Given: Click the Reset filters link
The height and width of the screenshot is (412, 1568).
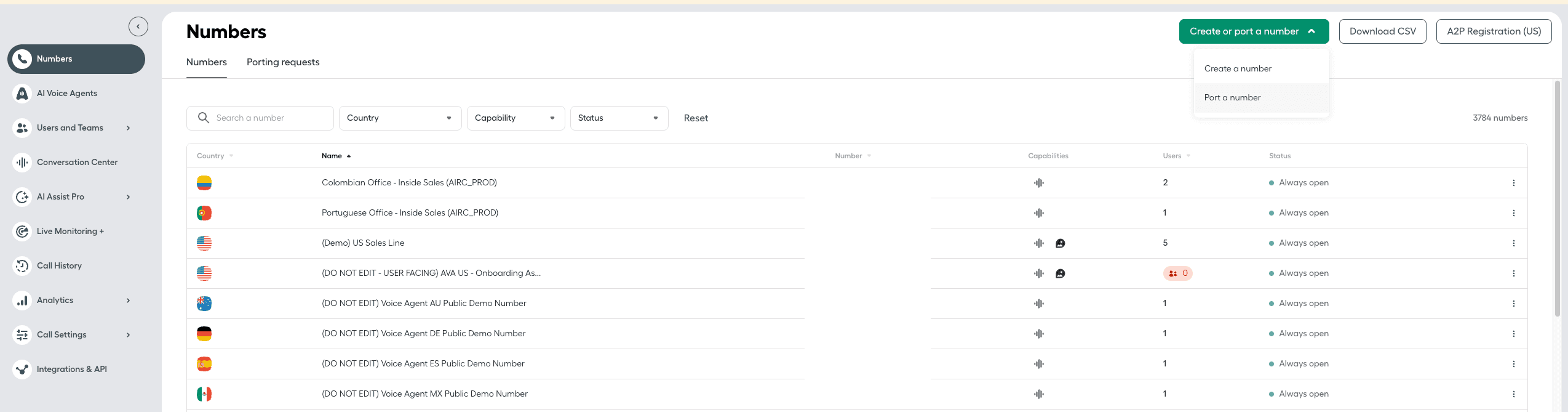Looking at the screenshot, I should [x=696, y=118].
